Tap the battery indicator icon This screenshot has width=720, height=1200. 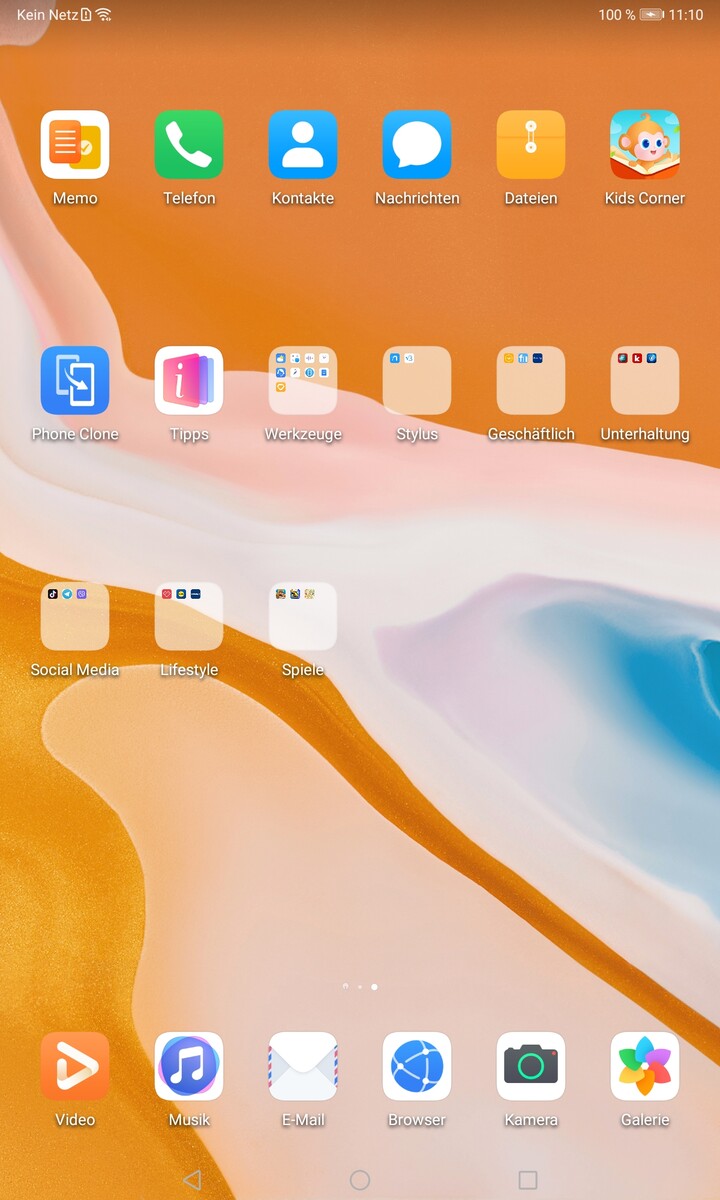tap(652, 15)
